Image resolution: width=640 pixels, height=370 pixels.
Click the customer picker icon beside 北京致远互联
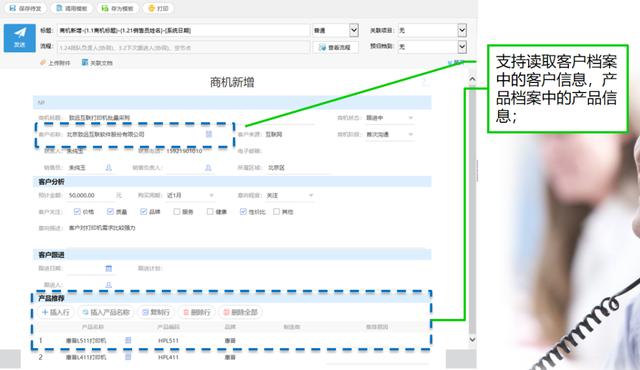(209, 134)
